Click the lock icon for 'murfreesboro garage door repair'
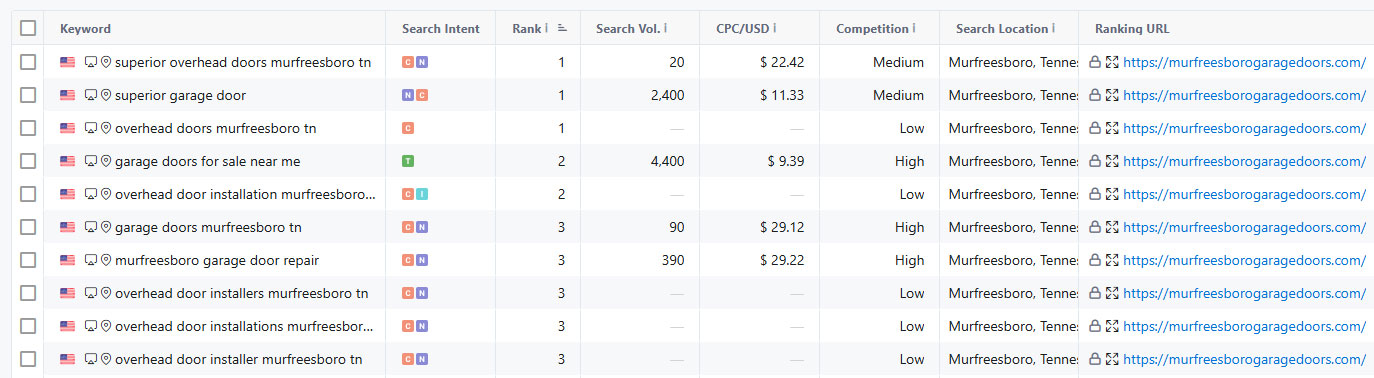The height and width of the screenshot is (378, 1374). tap(1095, 260)
